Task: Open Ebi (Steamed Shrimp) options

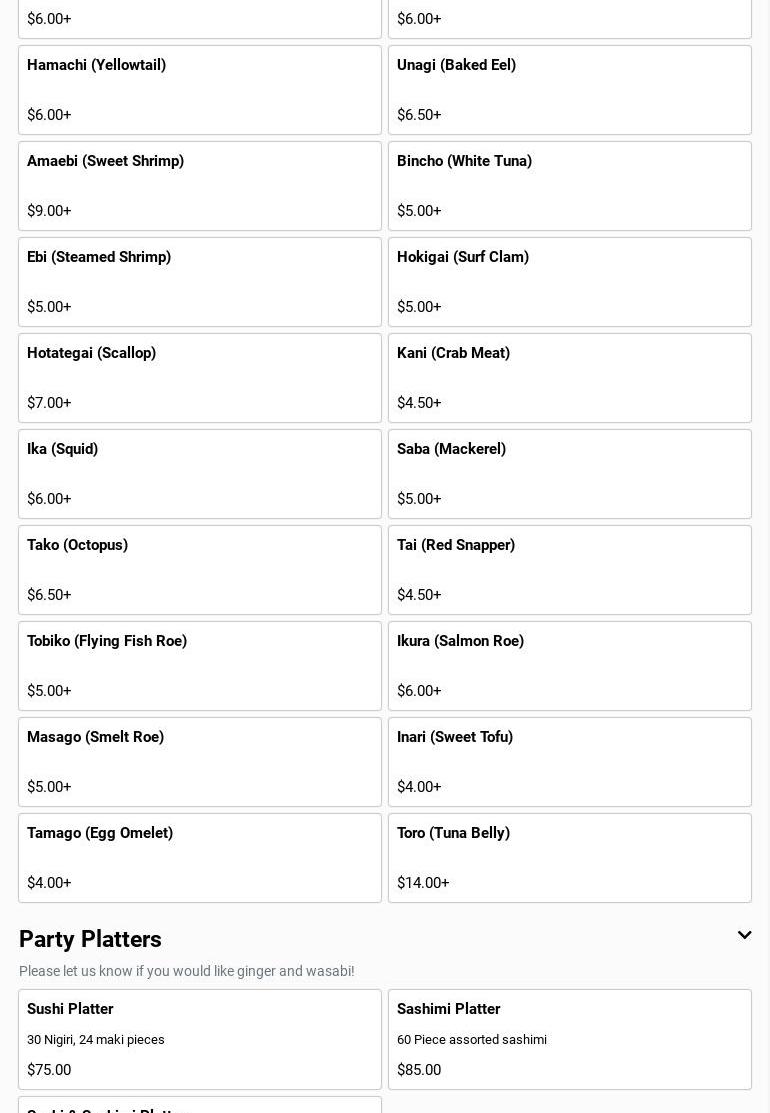Action: click(200, 282)
